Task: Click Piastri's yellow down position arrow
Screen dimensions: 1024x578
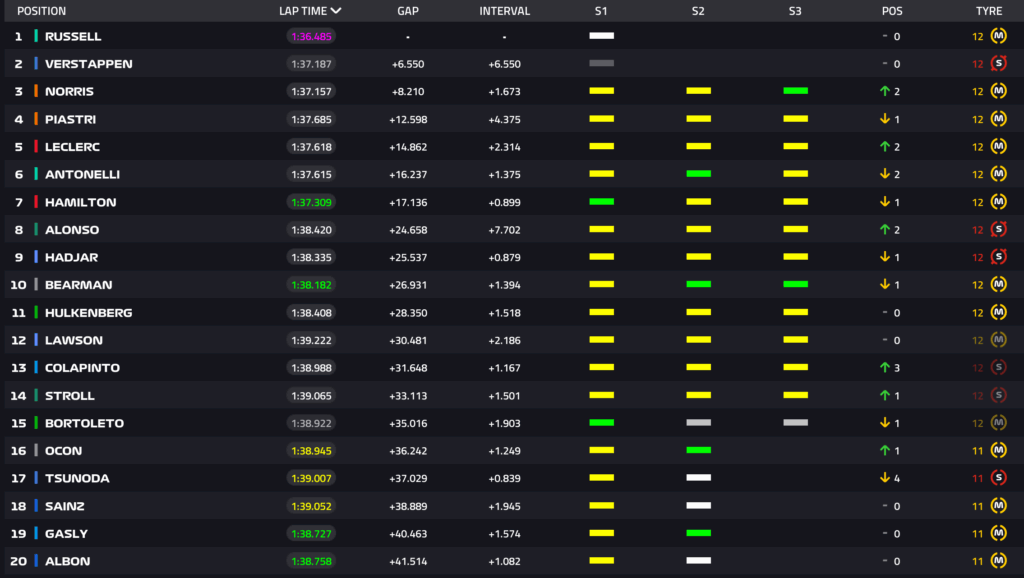Action: [885, 119]
